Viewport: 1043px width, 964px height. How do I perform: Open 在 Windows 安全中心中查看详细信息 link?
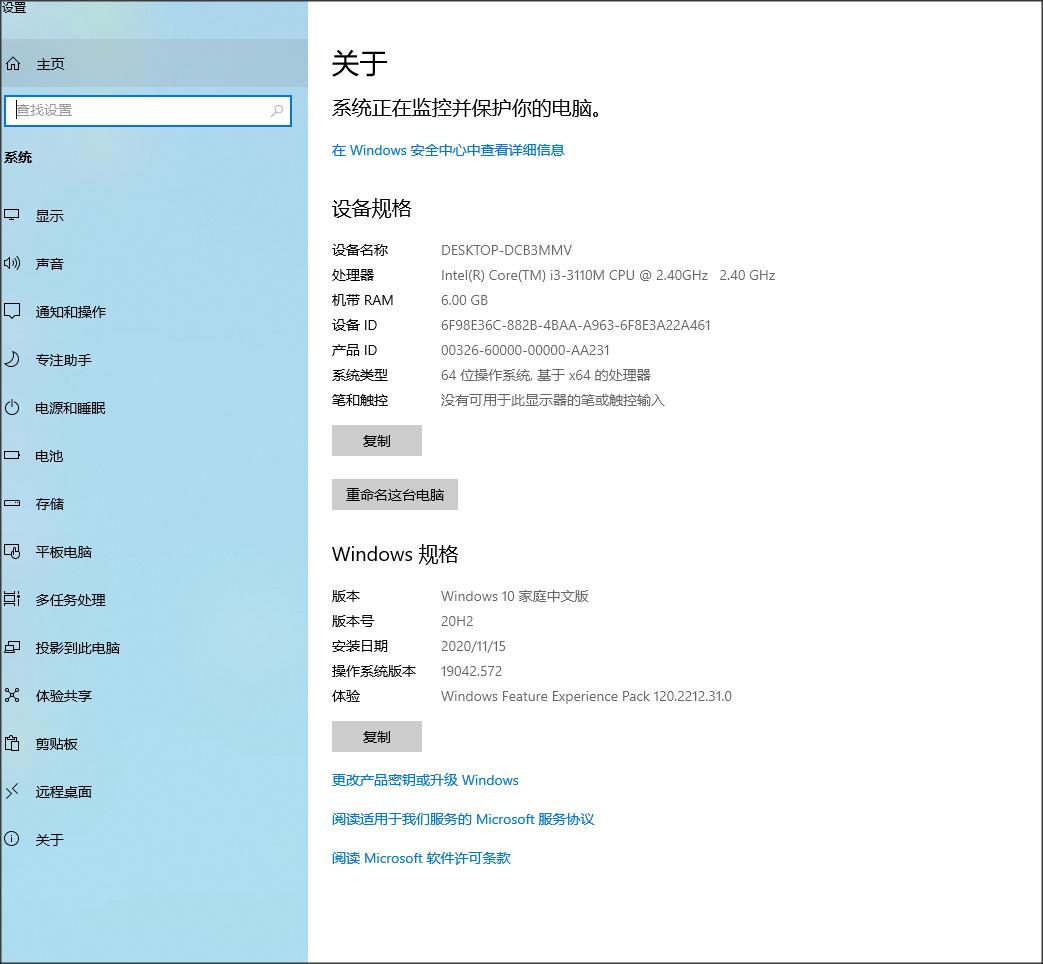(x=448, y=150)
